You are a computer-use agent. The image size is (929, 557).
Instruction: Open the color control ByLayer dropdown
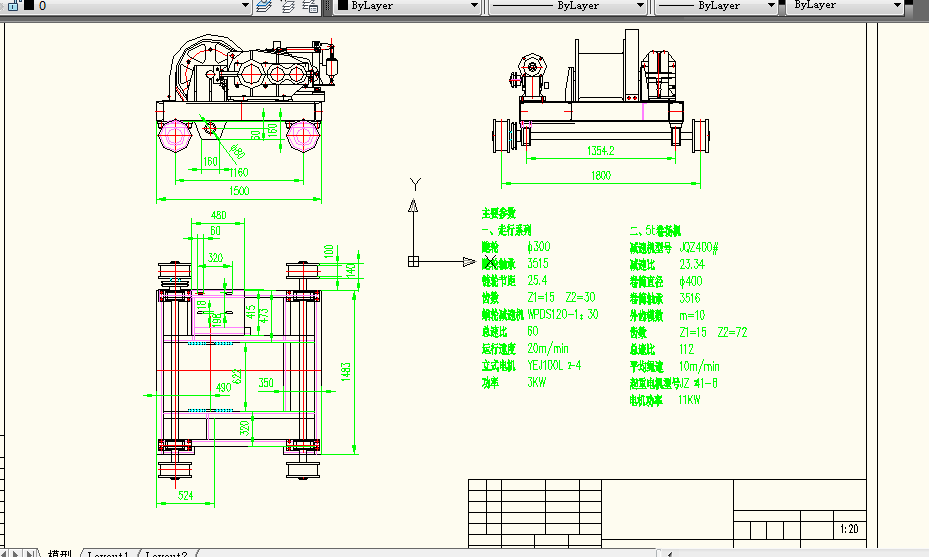click(x=475, y=6)
